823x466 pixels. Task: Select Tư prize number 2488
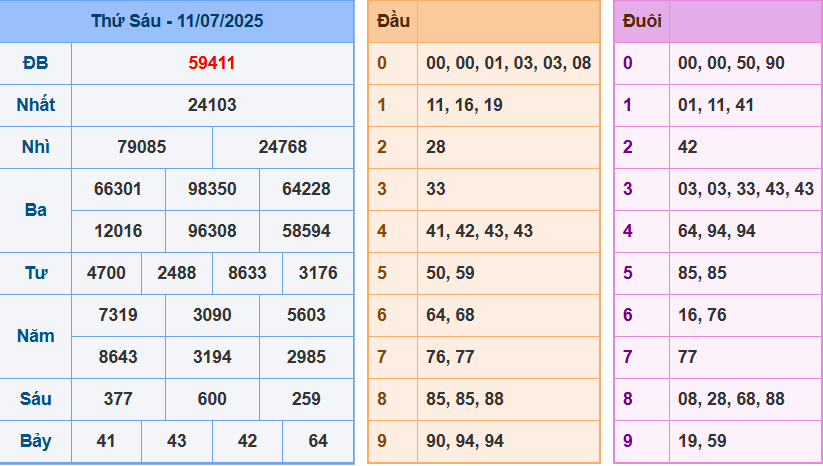[x=177, y=273]
